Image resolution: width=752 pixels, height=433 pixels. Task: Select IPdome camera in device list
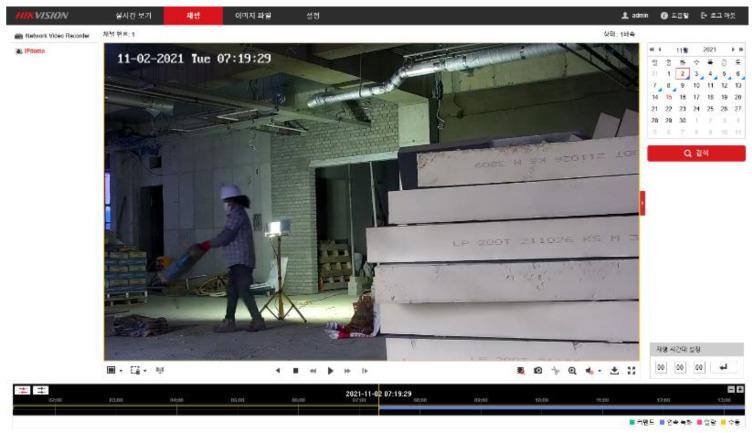click(x=35, y=51)
